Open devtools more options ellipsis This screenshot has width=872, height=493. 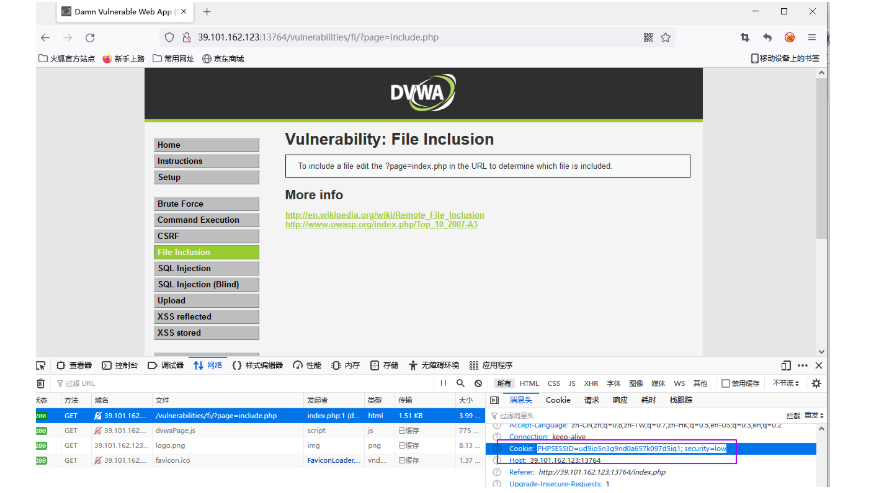[x=802, y=366]
